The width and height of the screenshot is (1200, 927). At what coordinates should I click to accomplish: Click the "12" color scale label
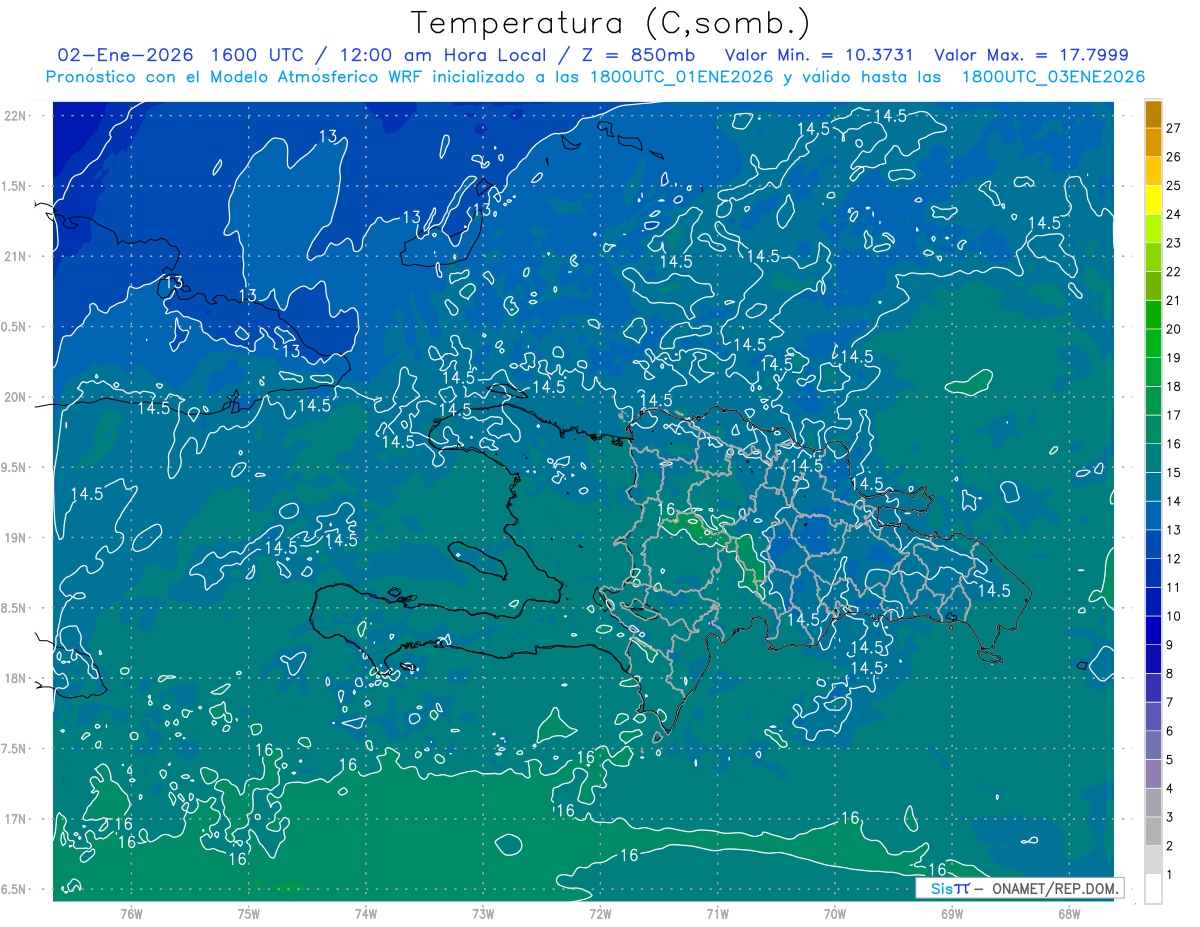click(1174, 558)
